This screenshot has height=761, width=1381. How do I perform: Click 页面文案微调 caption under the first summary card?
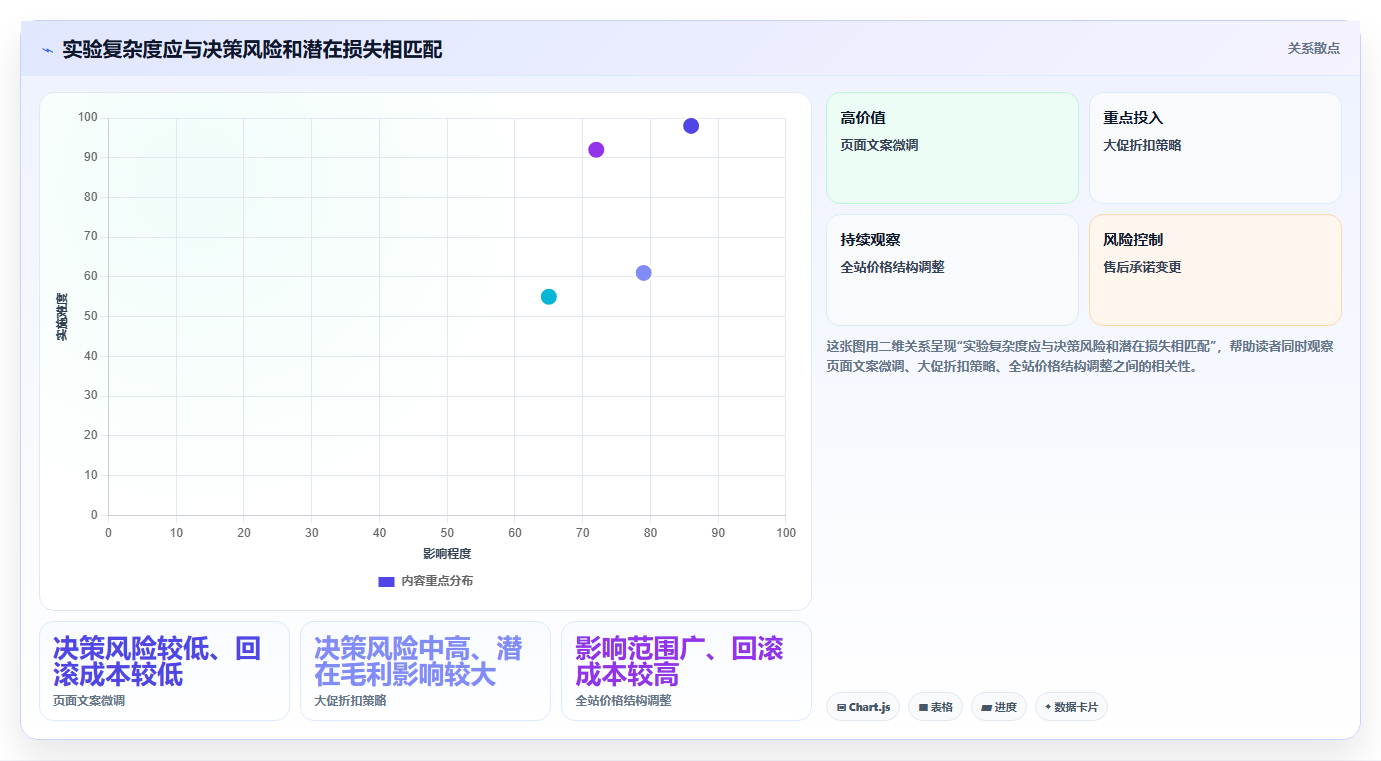[x=89, y=701]
